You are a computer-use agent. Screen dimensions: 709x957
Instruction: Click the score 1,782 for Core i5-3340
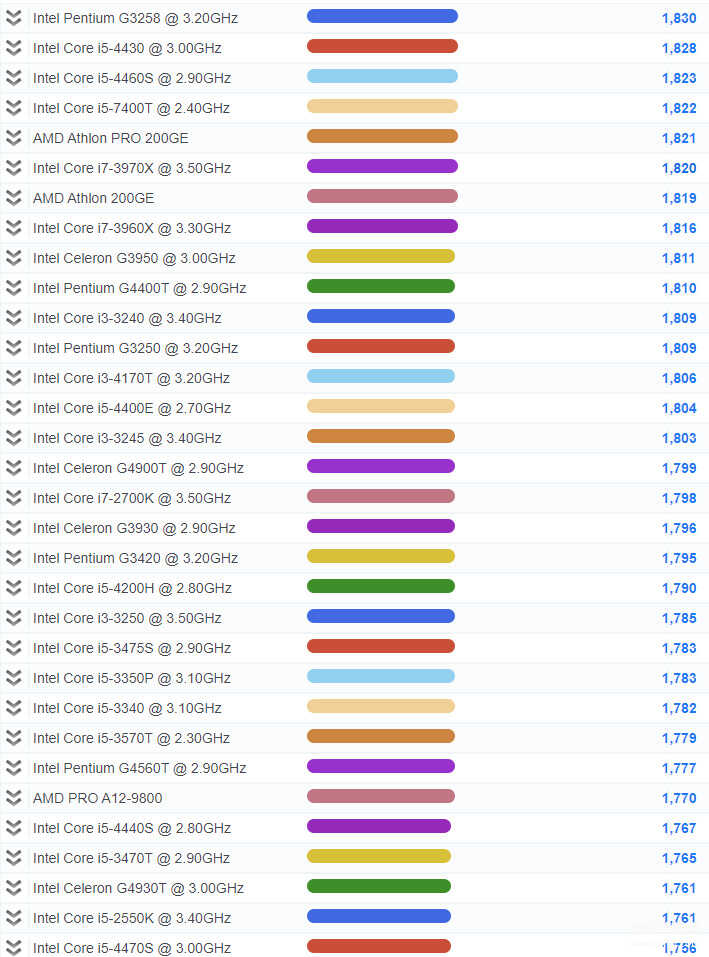point(679,708)
